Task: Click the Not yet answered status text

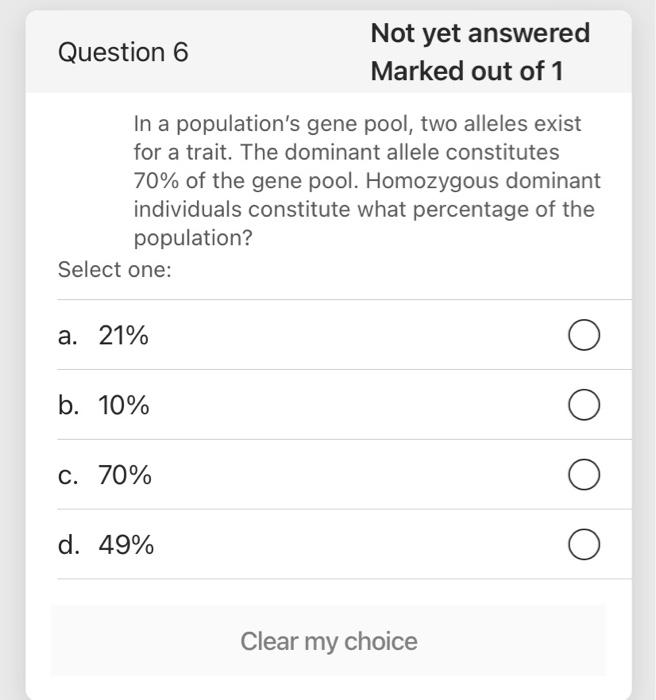Action: [480, 33]
